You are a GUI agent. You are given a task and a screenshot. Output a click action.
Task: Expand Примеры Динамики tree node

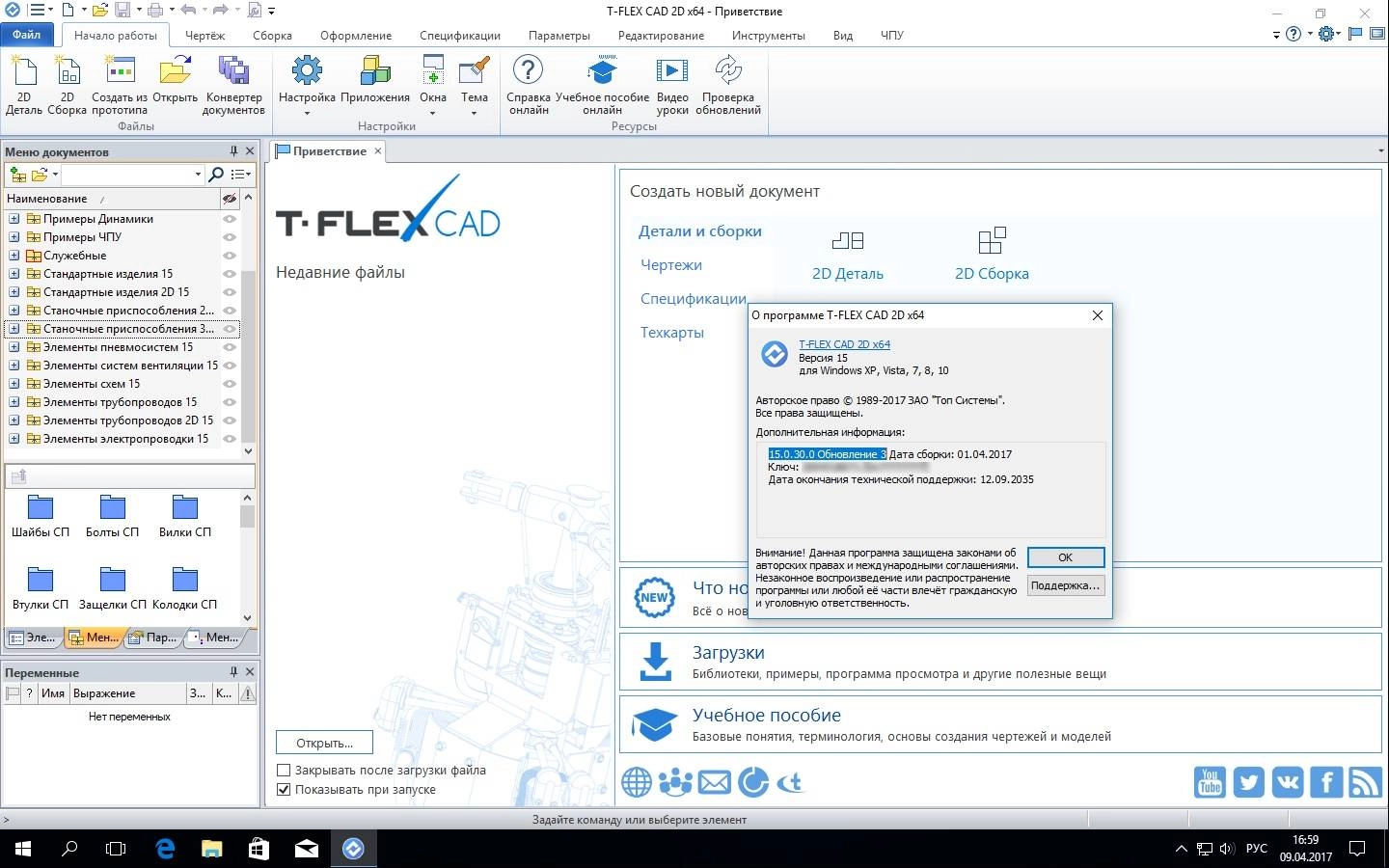click(14, 219)
